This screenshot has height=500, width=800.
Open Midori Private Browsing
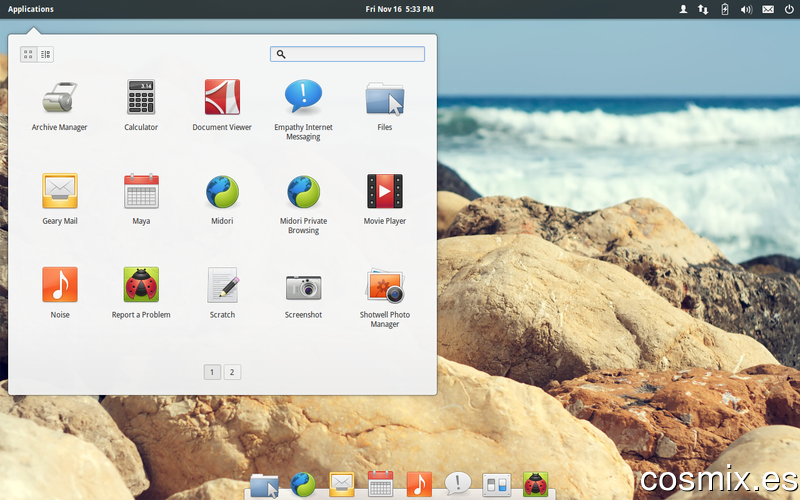(x=303, y=204)
